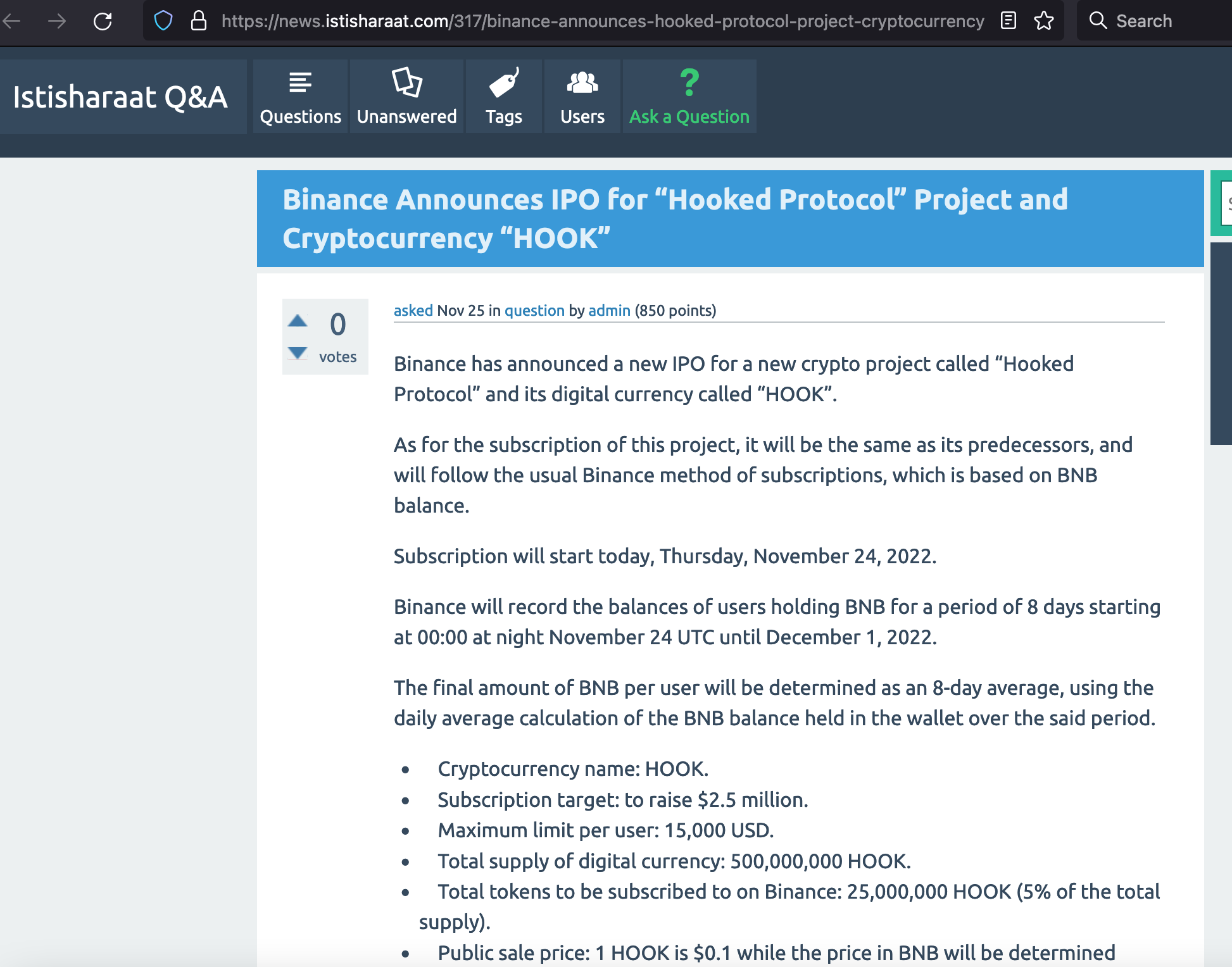Click the '(850 points)' text
The height and width of the screenshot is (967, 1232).
pyautogui.click(x=676, y=311)
